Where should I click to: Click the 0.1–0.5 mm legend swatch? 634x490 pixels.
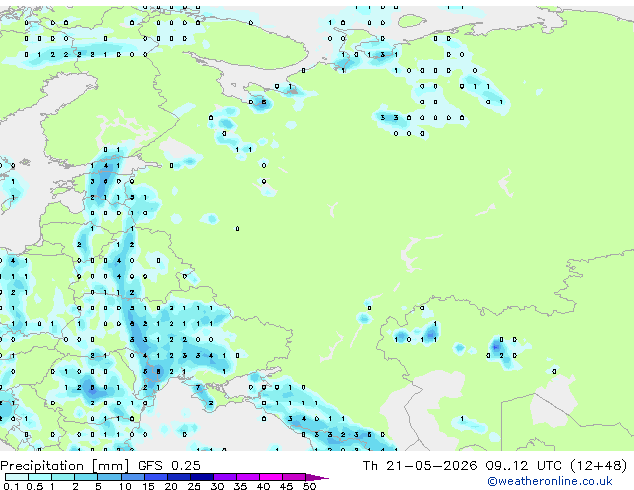tap(17, 477)
